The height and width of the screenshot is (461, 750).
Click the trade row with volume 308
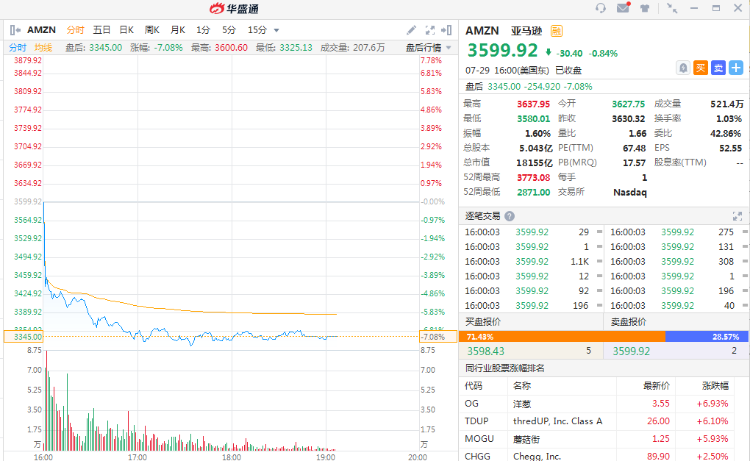pyautogui.click(x=677, y=262)
